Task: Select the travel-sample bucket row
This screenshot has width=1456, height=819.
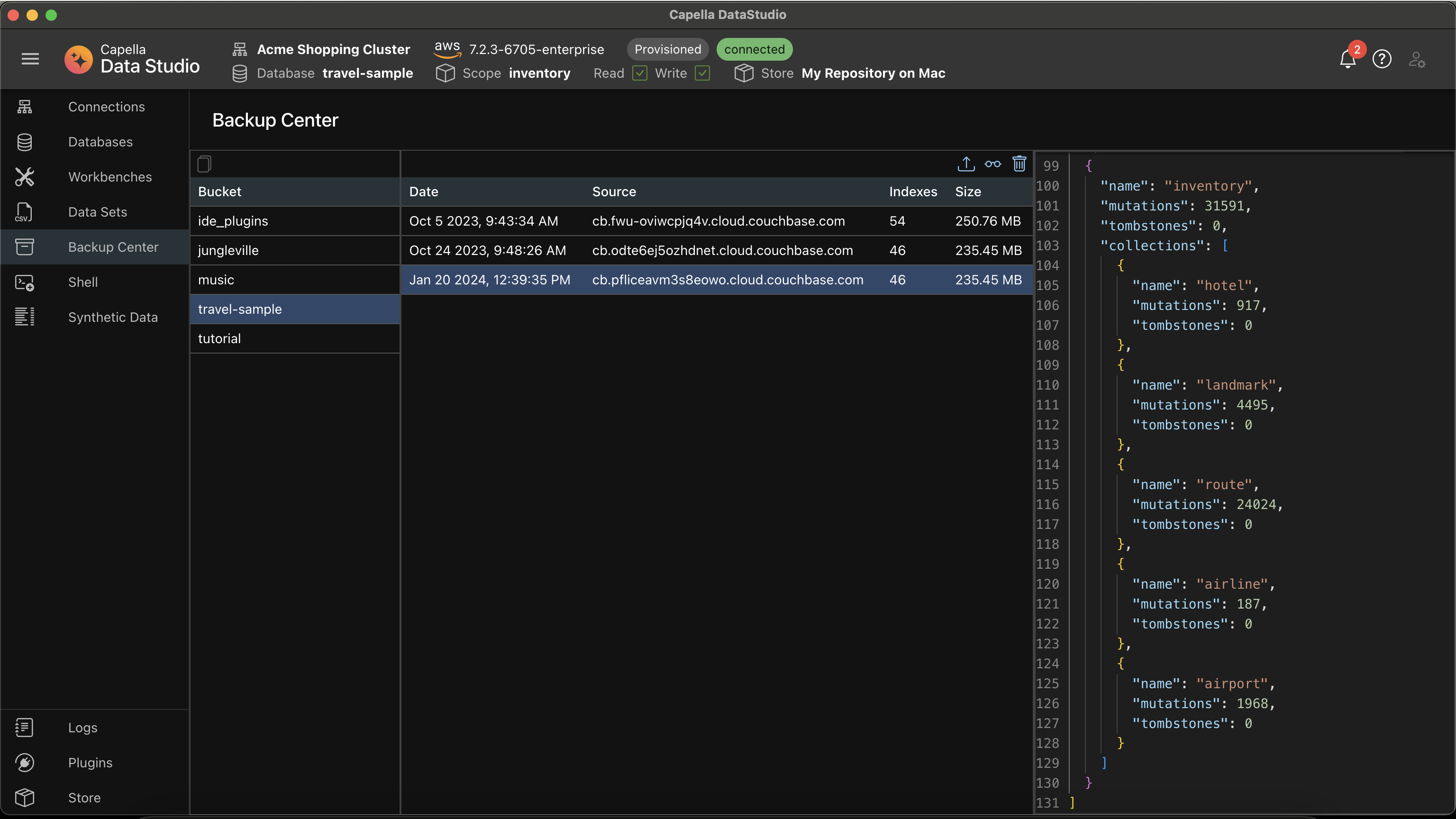Action: (294, 309)
